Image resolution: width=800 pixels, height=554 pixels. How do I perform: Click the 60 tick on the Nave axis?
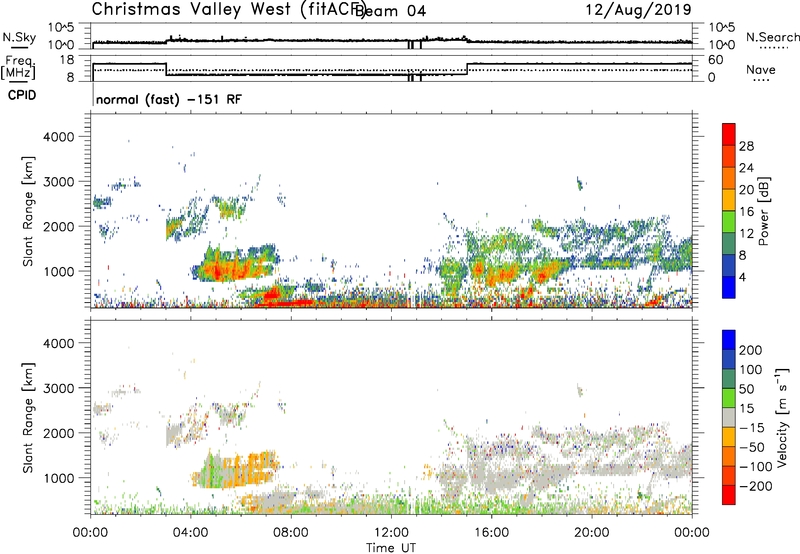click(x=716, y=60)
